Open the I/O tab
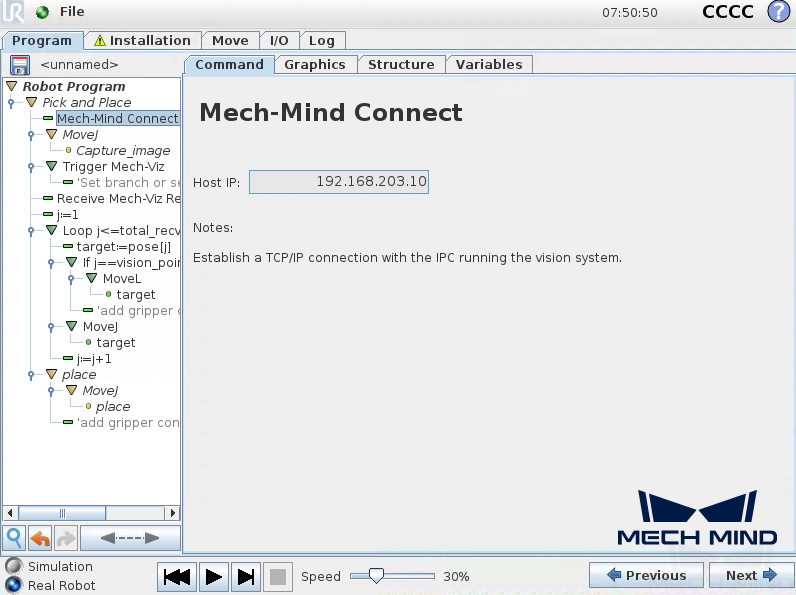The image size is (796, 595). coord(279,41)
